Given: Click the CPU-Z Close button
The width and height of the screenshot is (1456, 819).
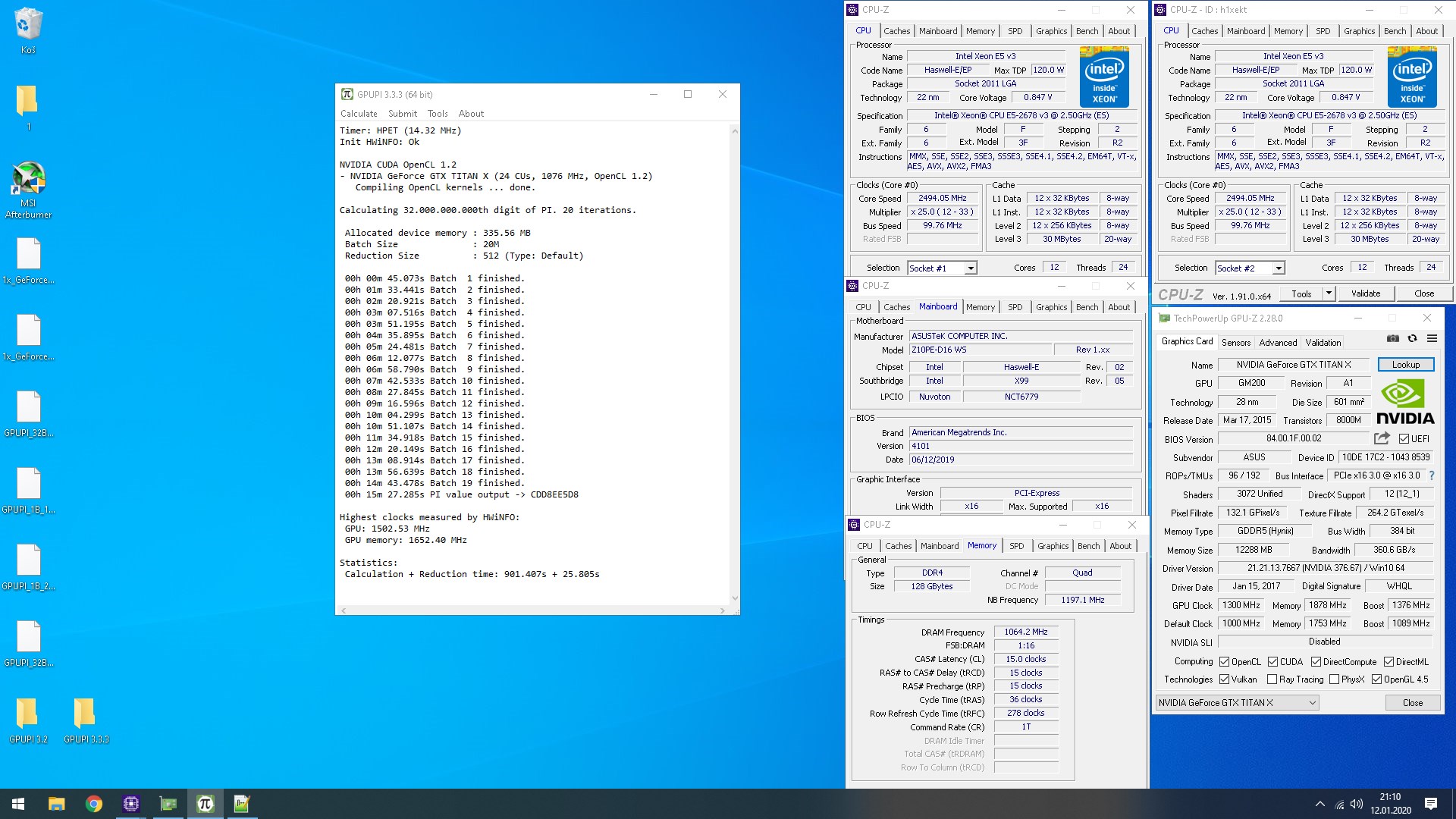Looking at the screenshot, I should 1423,293.
